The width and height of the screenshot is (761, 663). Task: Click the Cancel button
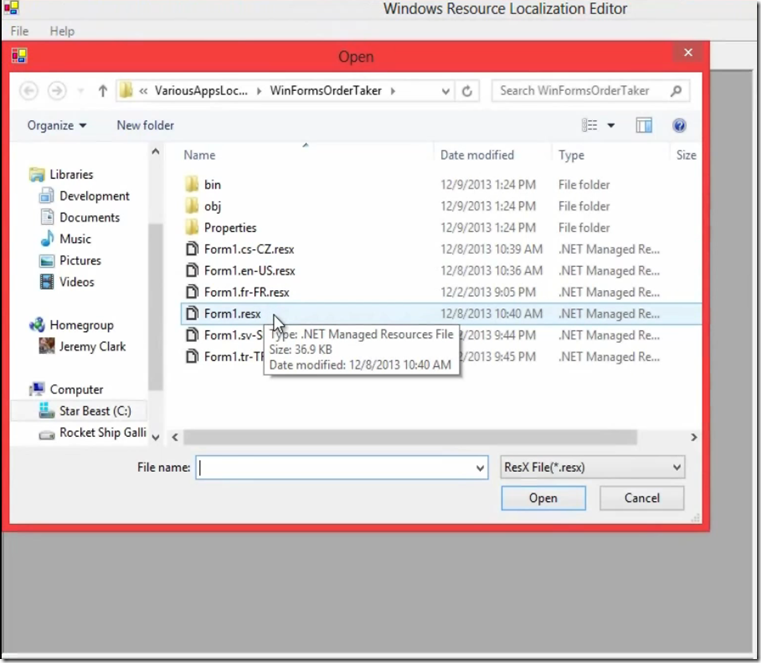coord(642,498)
